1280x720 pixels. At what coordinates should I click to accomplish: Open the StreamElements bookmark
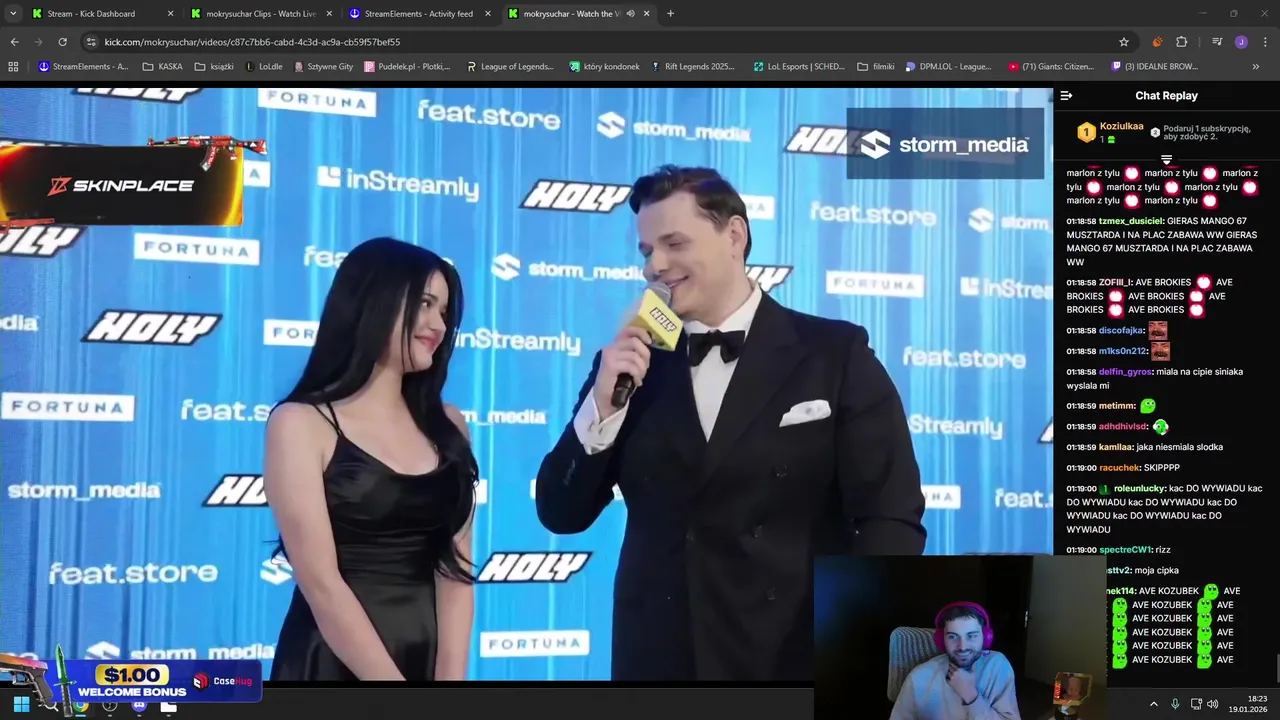click(83, 67)
